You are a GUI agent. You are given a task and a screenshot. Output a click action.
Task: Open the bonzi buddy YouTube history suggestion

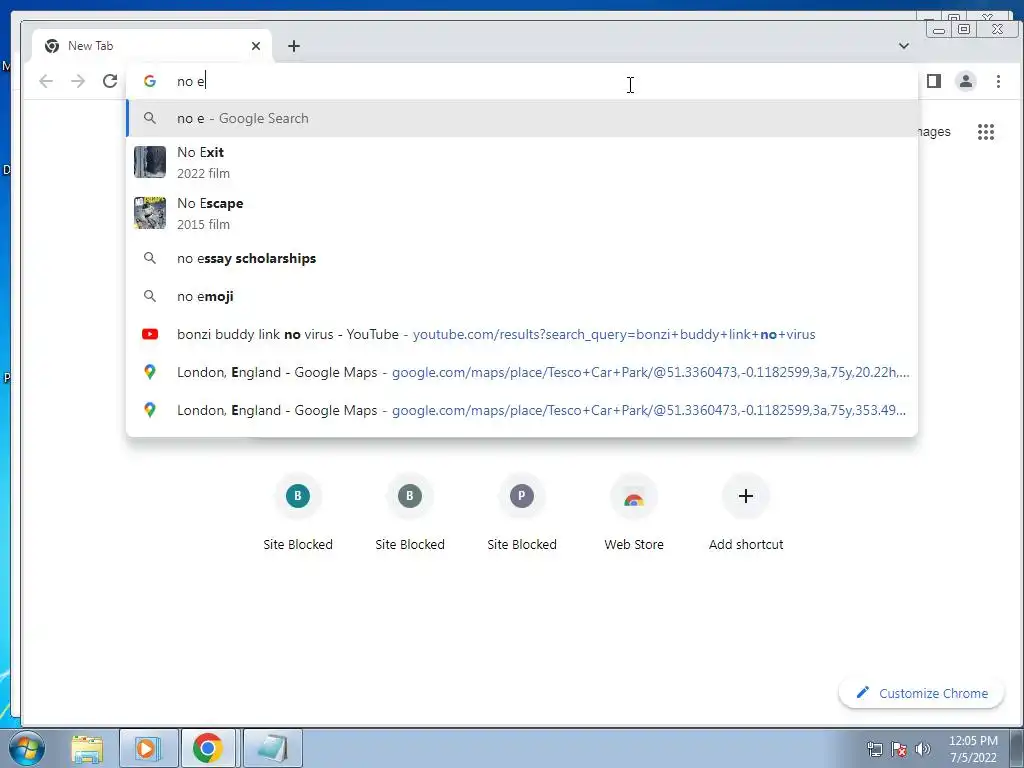point(522,334)
